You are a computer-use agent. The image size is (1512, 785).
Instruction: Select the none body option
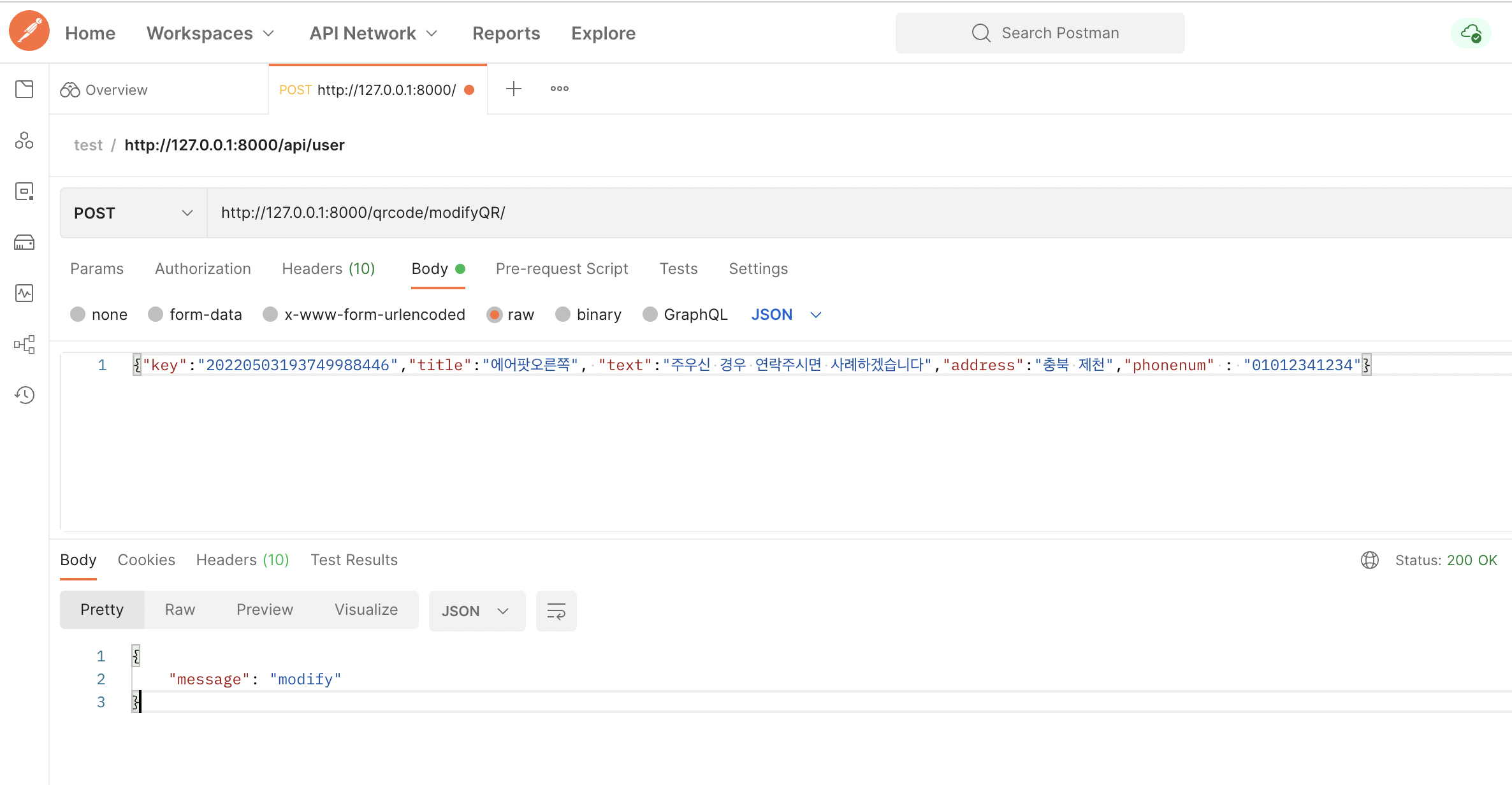click(78, 314)
